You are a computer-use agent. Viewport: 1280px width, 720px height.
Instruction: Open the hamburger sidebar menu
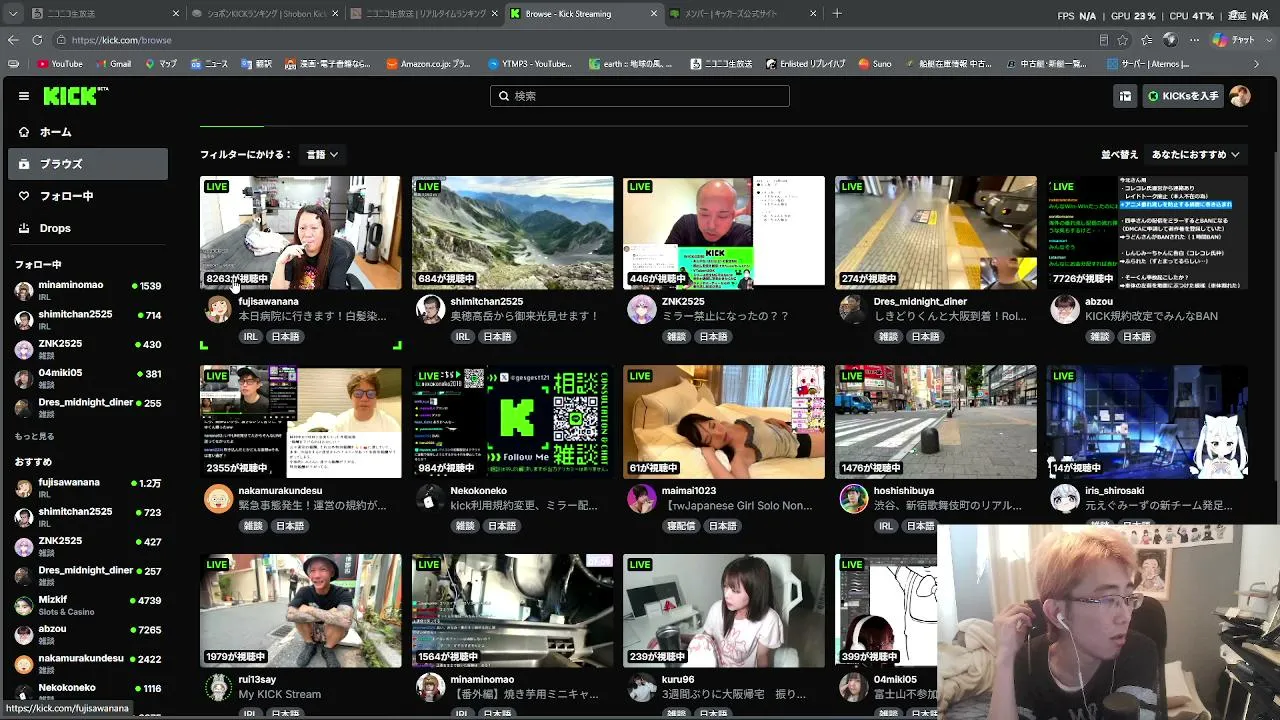tap(24, 96)
